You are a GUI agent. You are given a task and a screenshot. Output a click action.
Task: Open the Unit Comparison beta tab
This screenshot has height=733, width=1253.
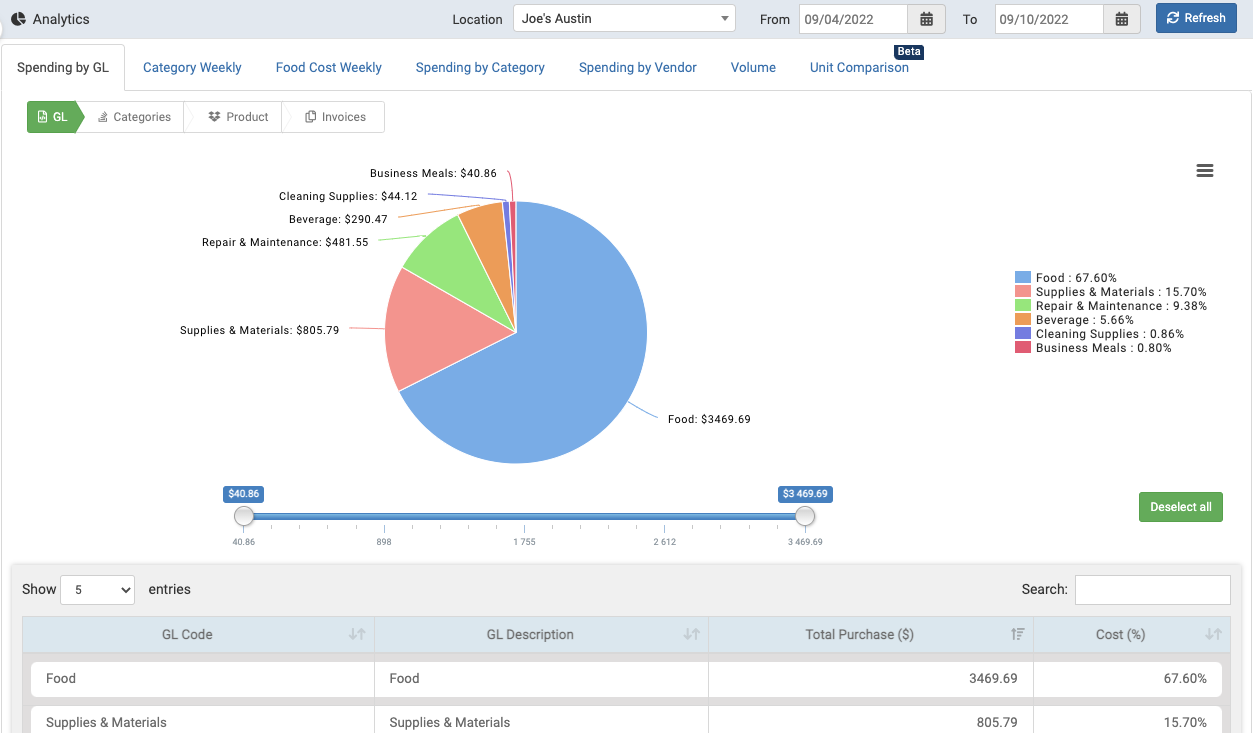point(859,67)
